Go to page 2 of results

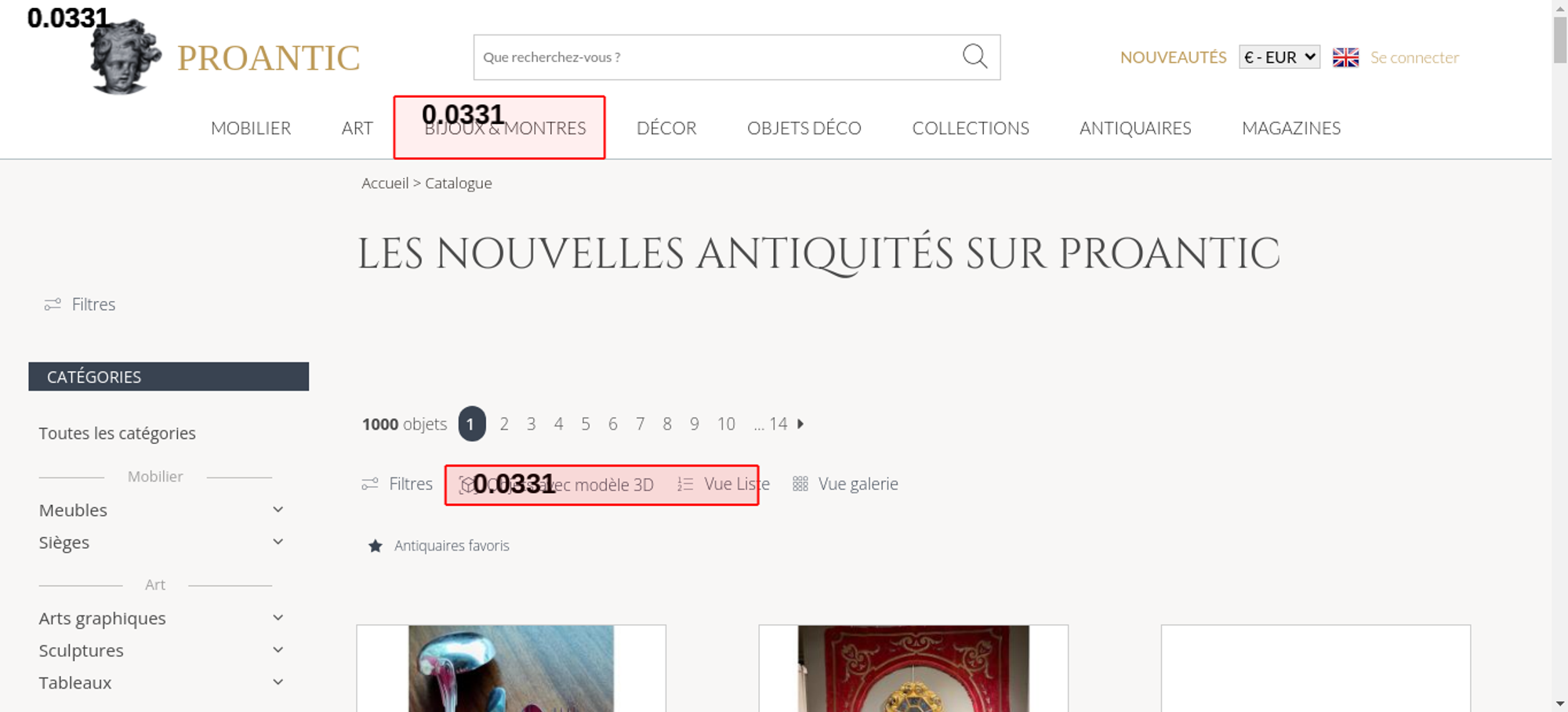[x=504, y=423]
